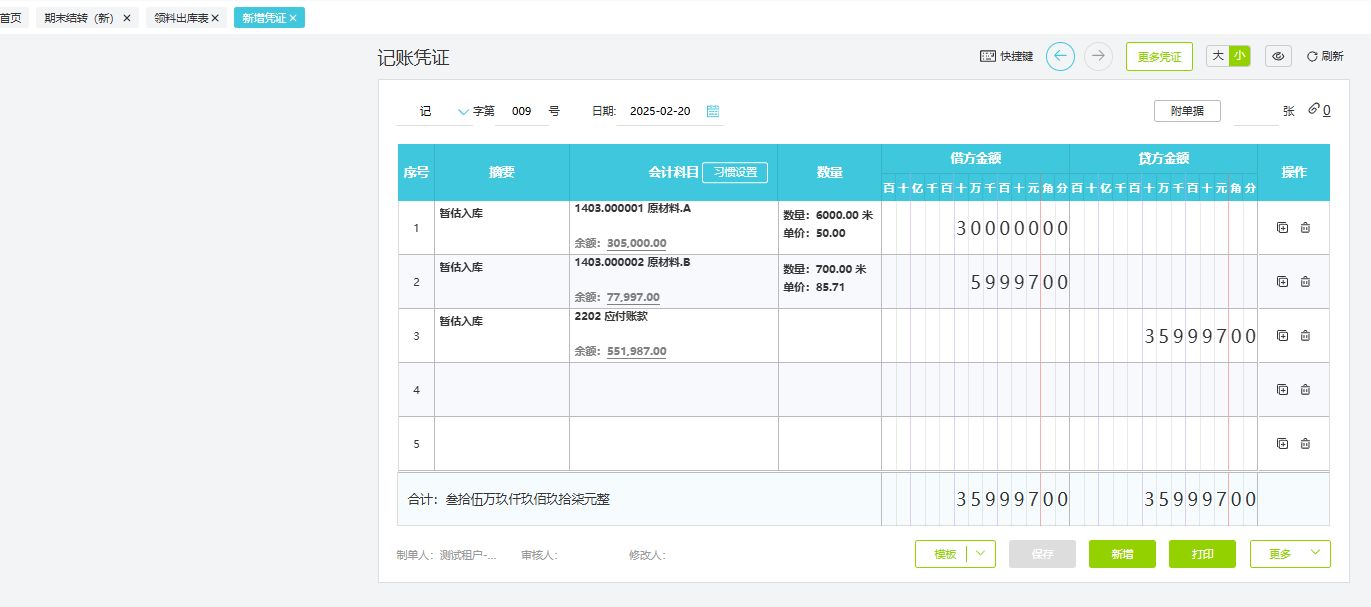Toggle the eye preview button
This screenshot has height=607, width=1371.
1277,57
